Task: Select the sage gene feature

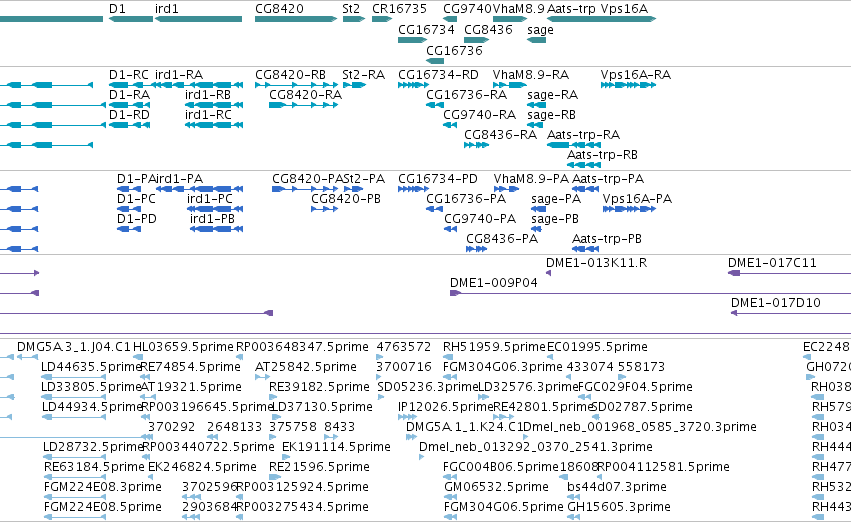Action: click(537, 40)
